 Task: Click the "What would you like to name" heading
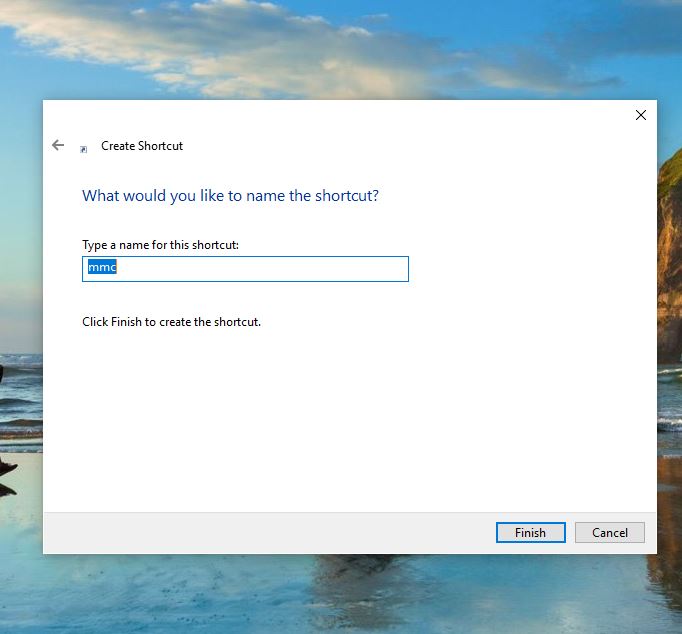coord(230,196)
